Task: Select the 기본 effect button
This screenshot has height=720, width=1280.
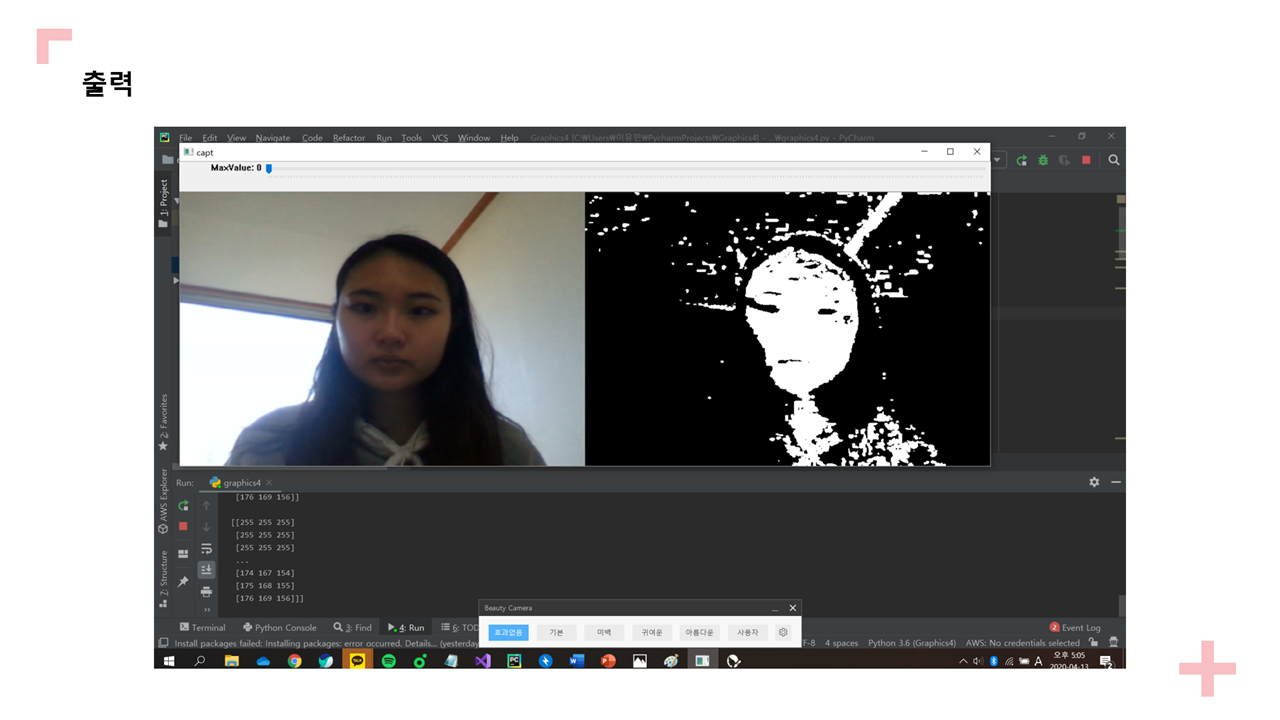Action: tap(556, 632)
